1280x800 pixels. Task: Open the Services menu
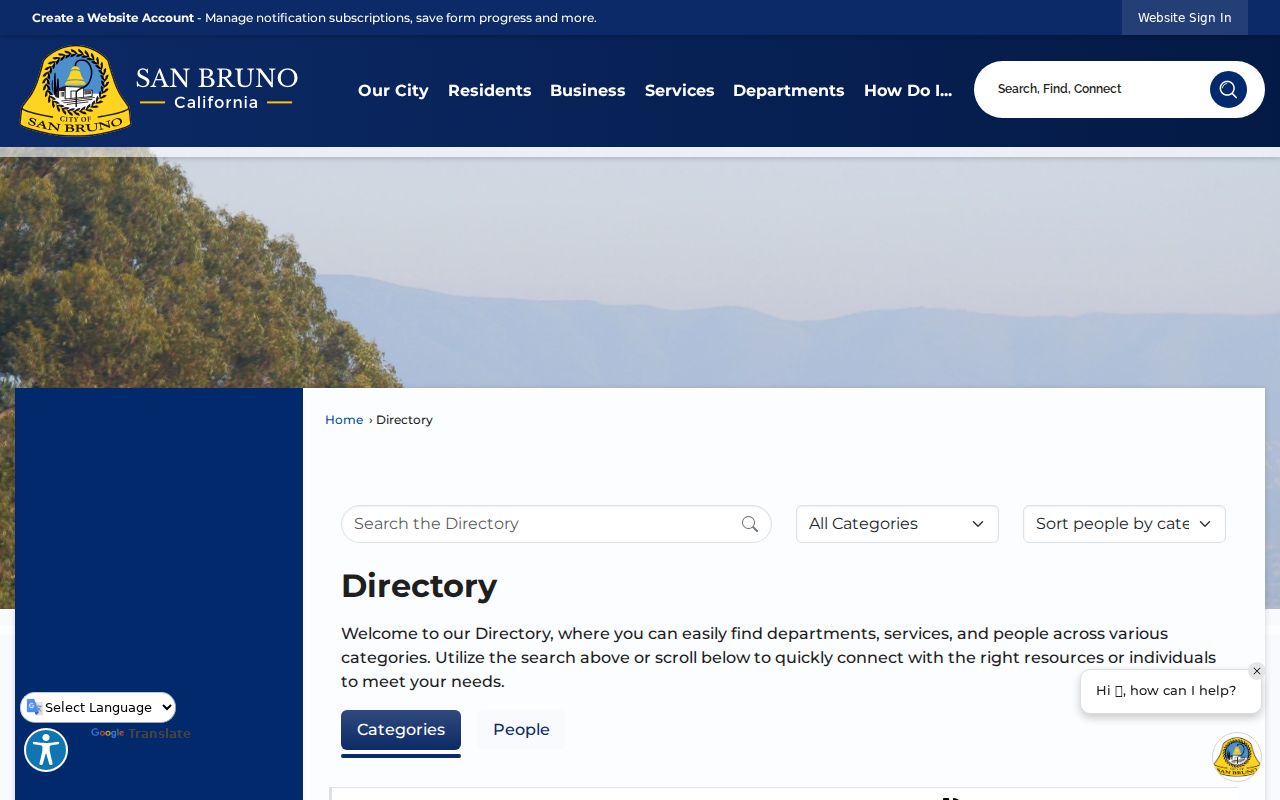coord(679,90)
